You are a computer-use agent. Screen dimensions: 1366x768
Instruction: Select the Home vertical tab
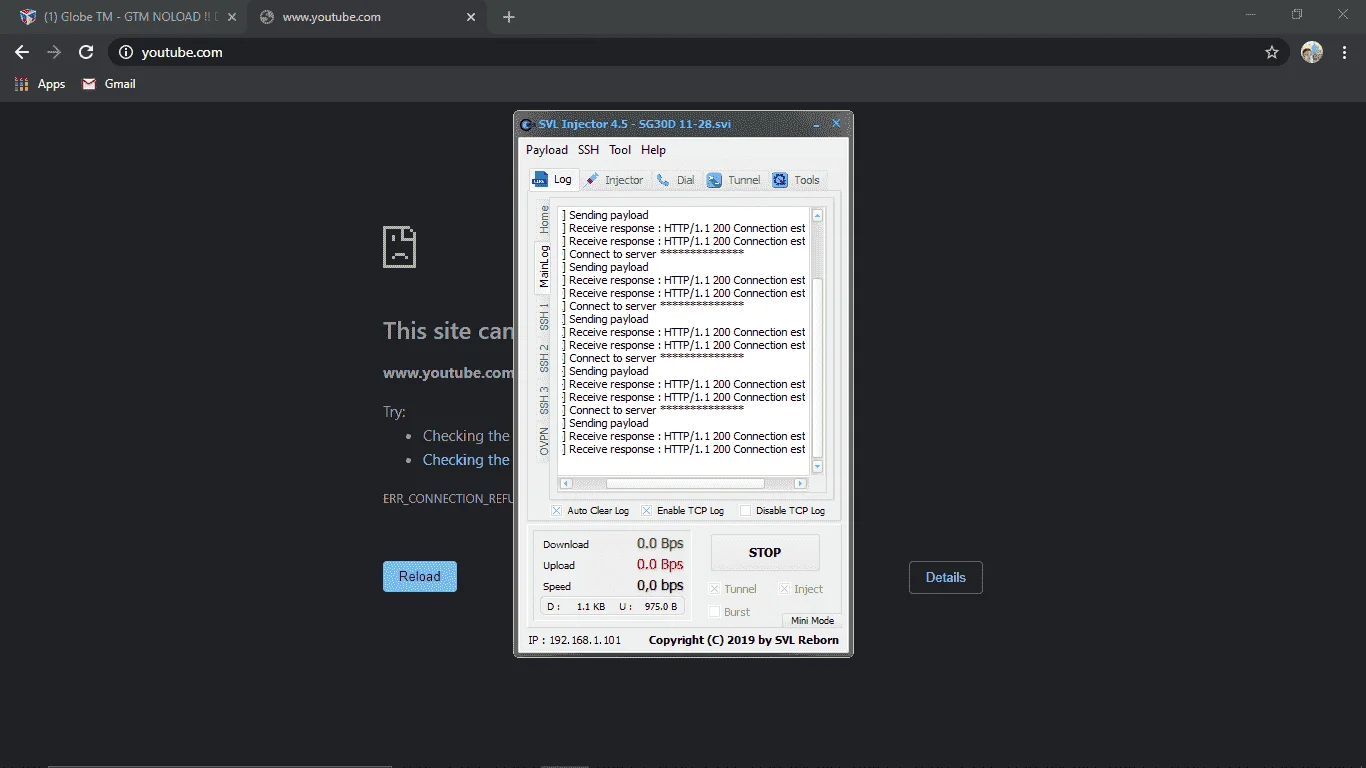click(544, 219)
